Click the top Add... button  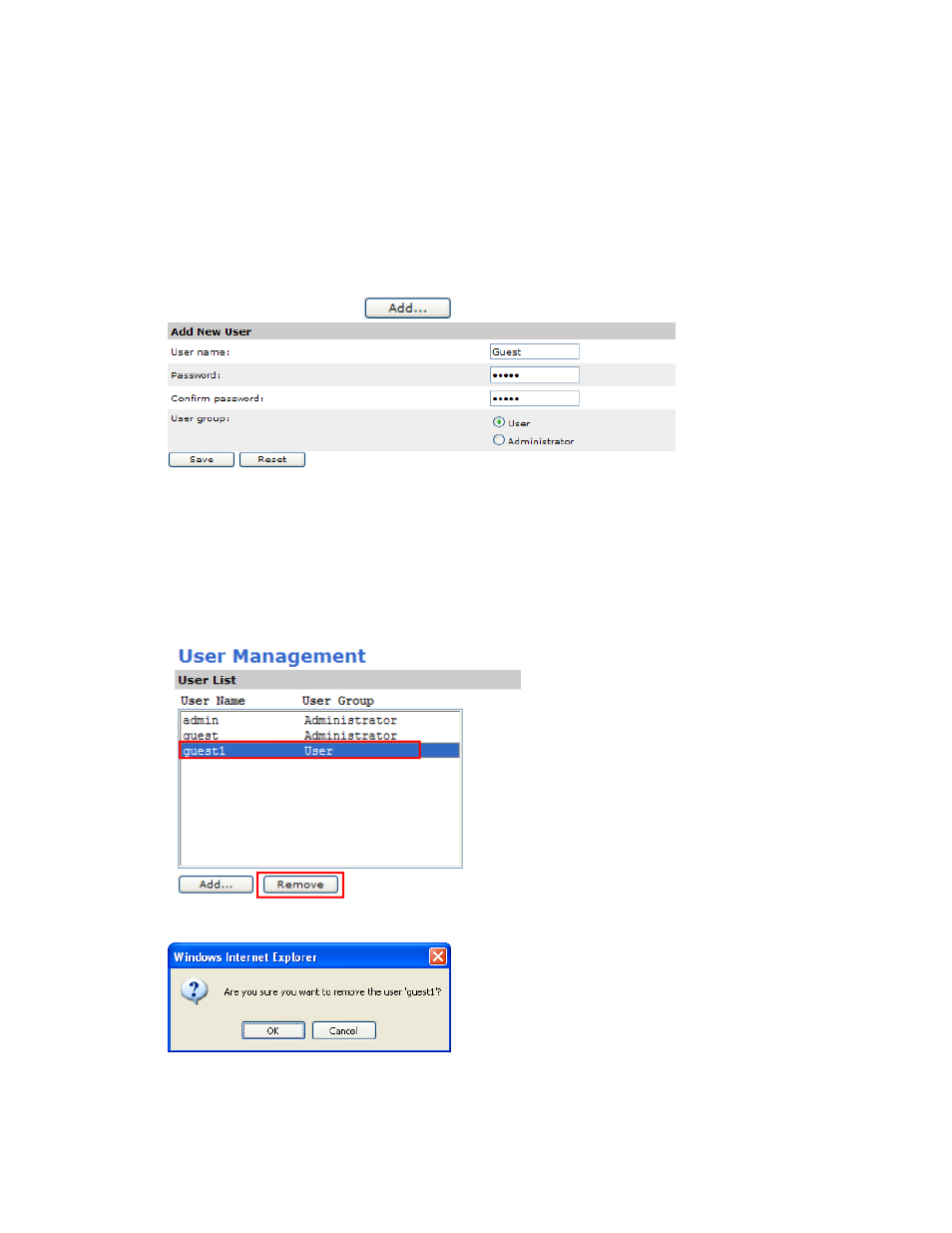407,308
